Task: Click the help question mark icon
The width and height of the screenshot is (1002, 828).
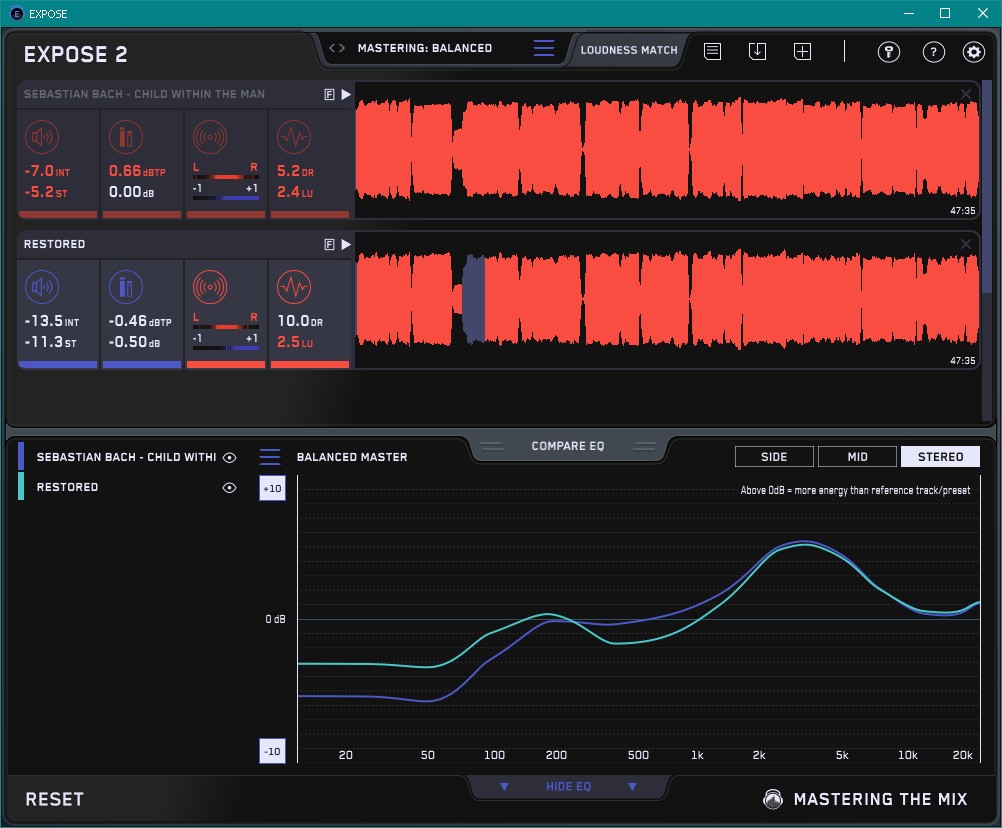Action: pos(933,52)
